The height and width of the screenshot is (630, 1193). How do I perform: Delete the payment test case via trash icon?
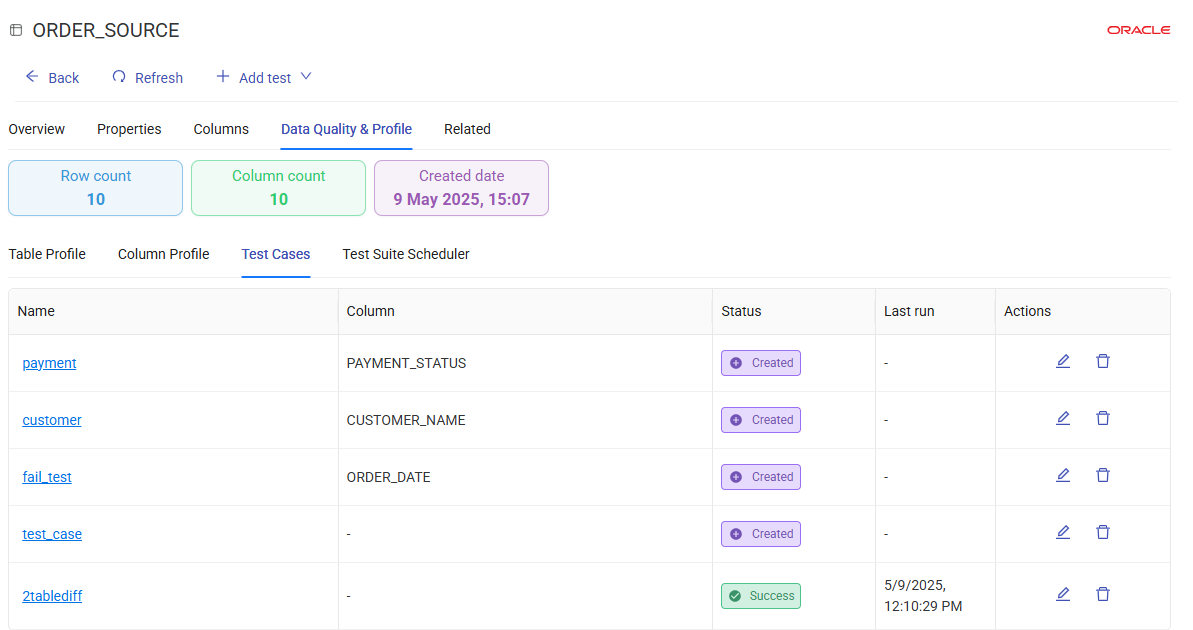1103,362
